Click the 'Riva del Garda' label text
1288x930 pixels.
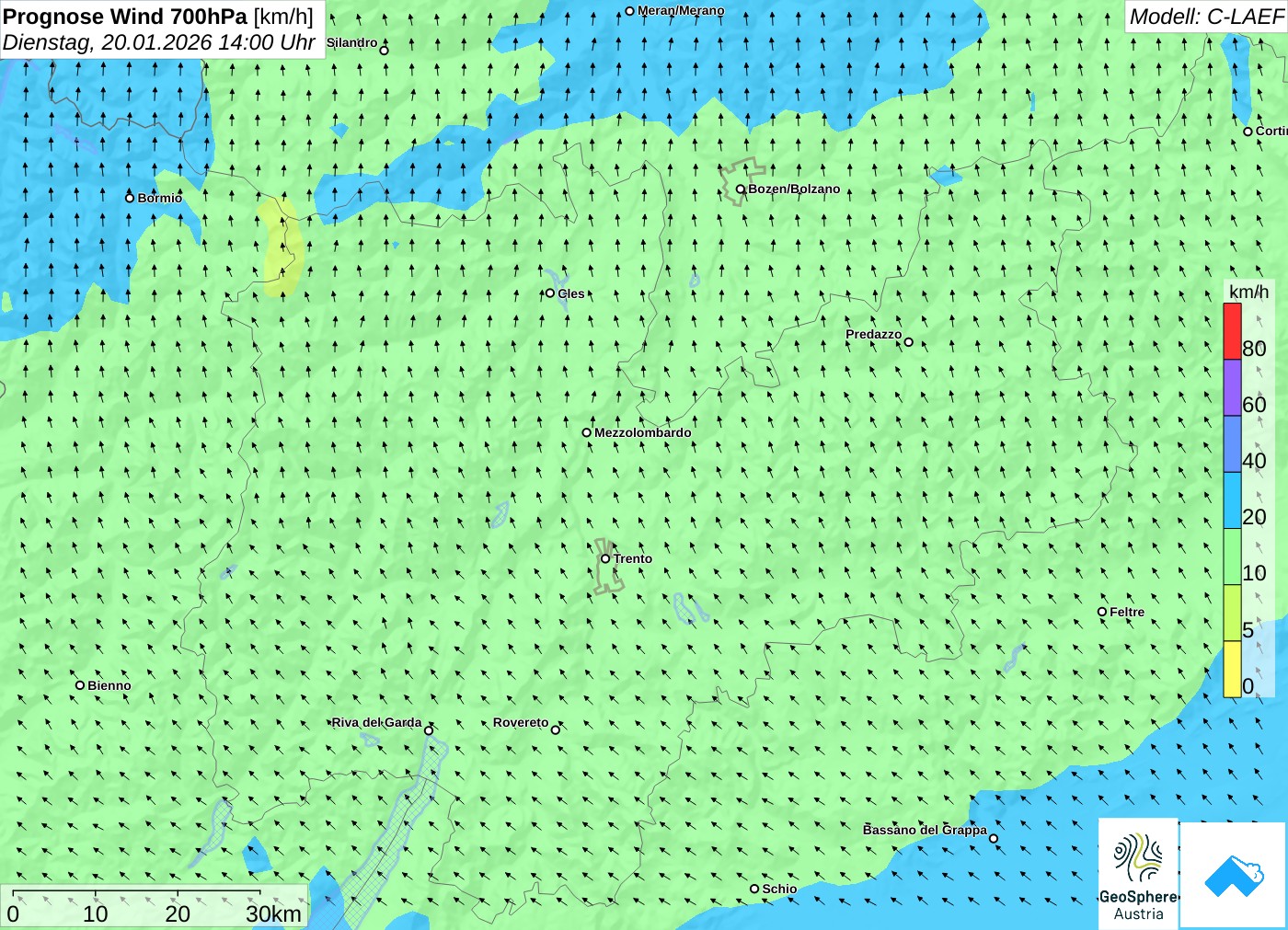pos(377,722)
